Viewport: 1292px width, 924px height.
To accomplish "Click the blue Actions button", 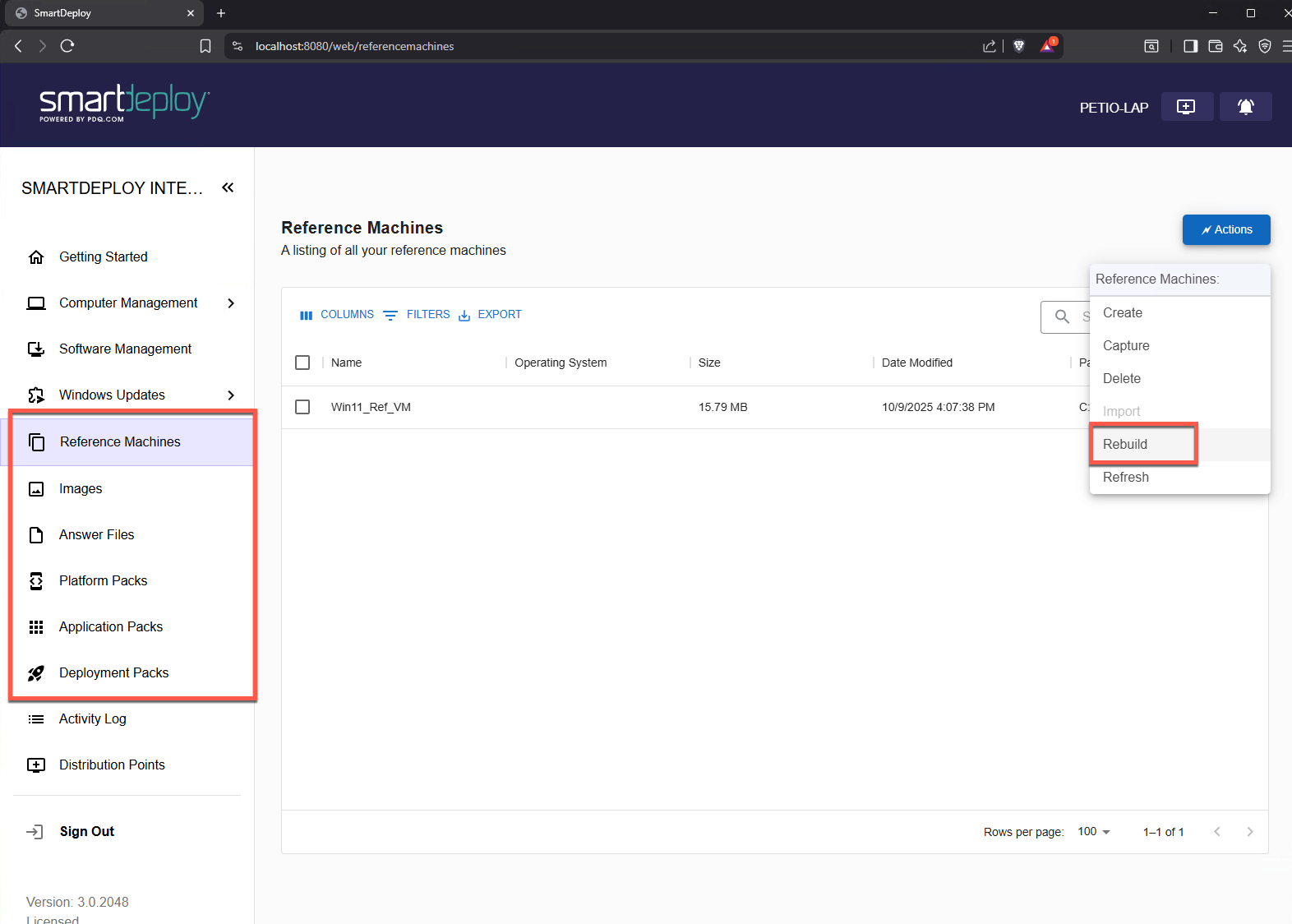I will [x=1225, y=230].
